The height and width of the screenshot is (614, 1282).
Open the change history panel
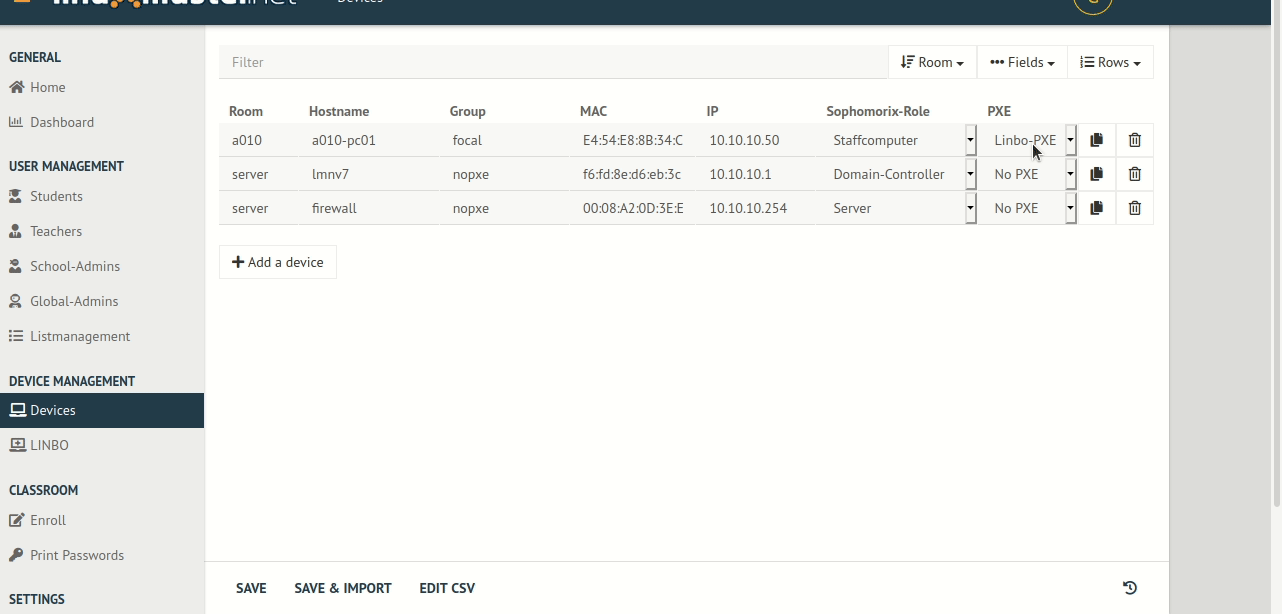(1130, 588)
